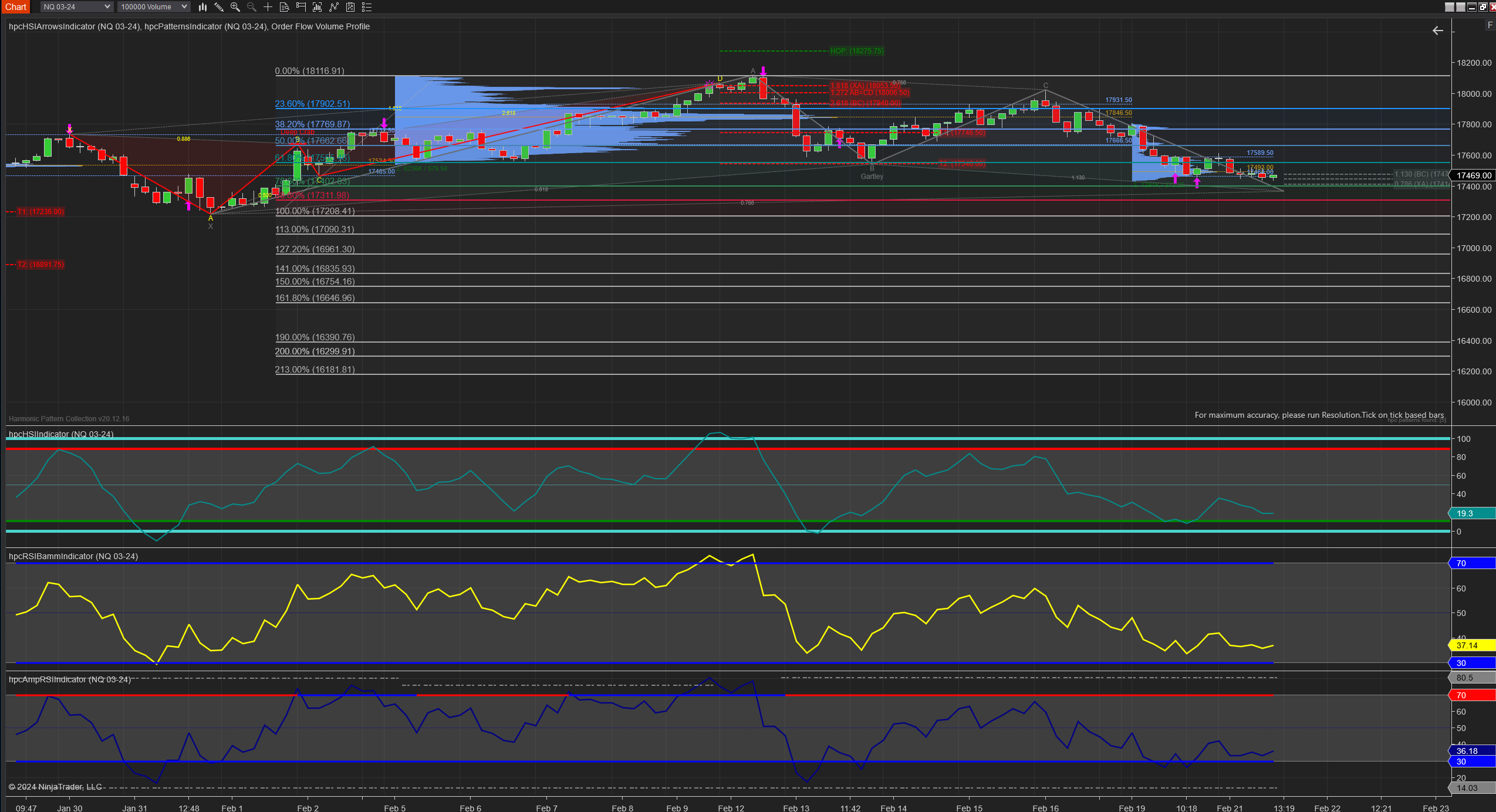This screenshot has width=1496, height=812.
Task: Select the crosshair cursor tool
Action: (x=268, y=7)
